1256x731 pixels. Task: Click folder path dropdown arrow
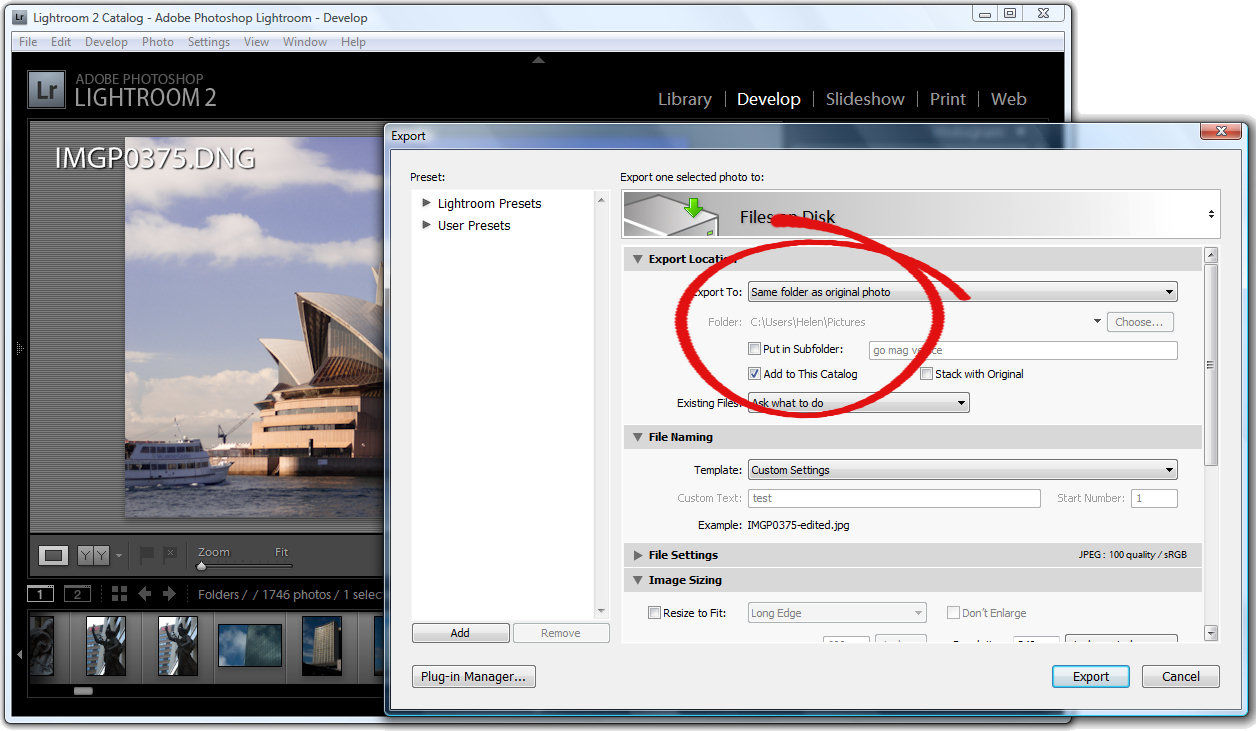pyautogui.click(x=1096, y=322)
